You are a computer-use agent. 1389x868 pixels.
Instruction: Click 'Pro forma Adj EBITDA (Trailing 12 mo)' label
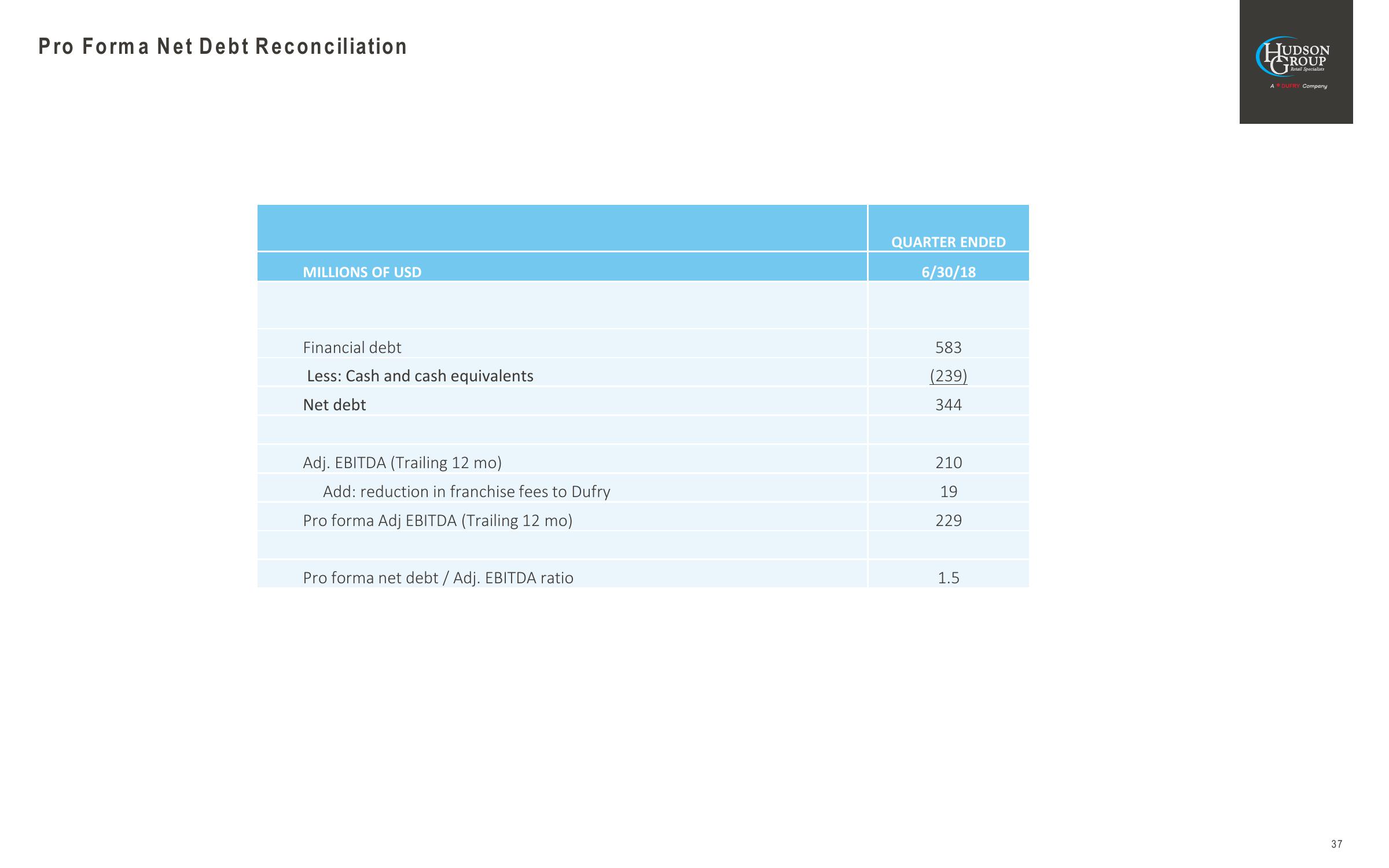point(438,521)
